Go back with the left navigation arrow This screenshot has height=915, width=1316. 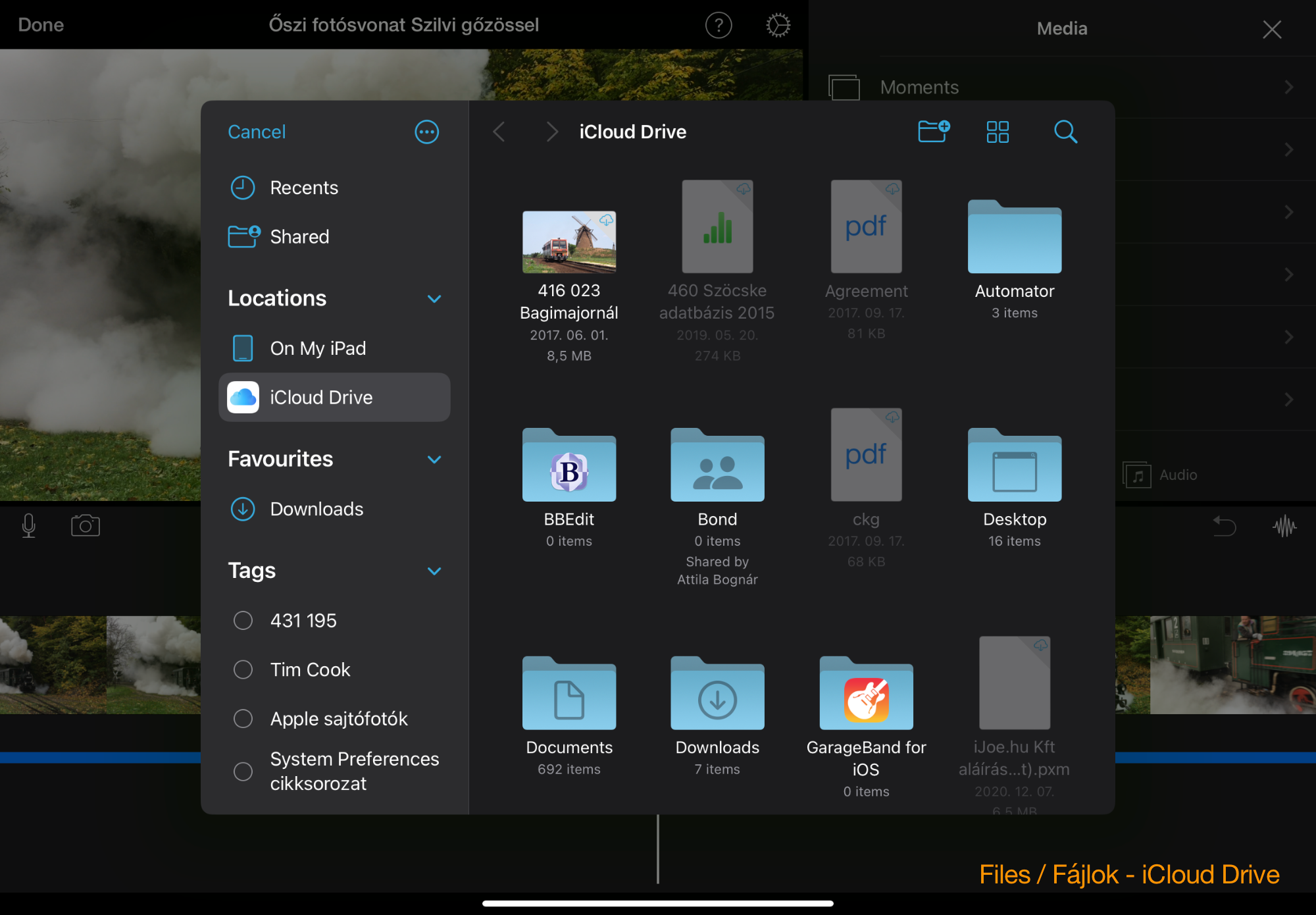499,132
